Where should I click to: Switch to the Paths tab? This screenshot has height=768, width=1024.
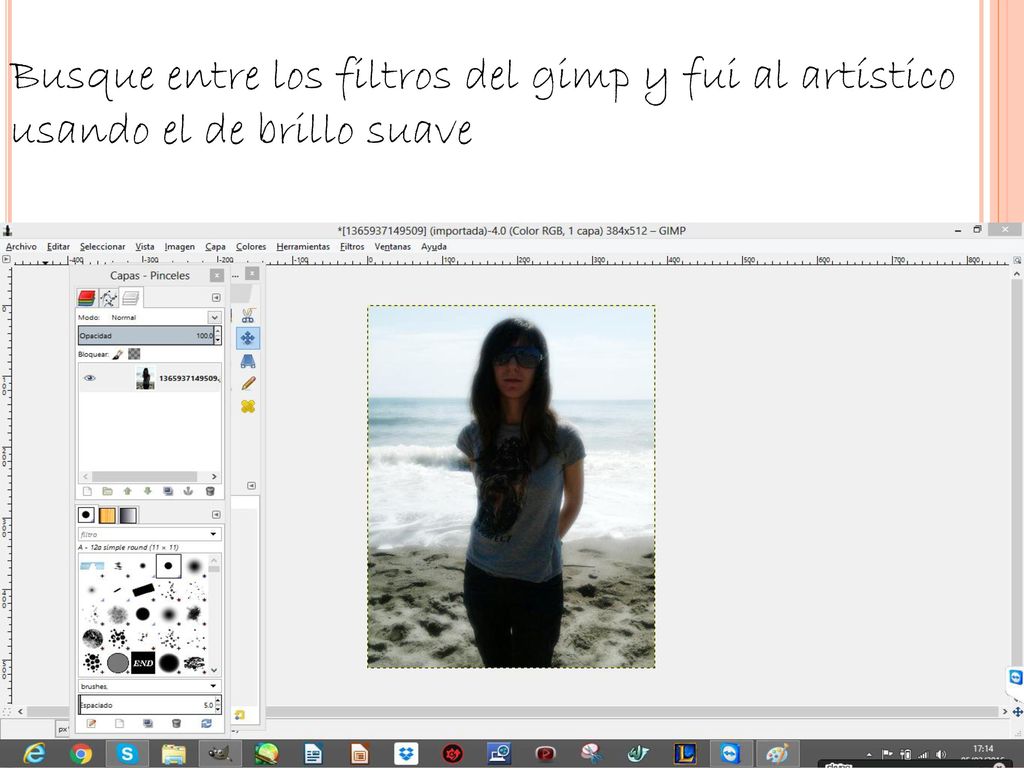[108, 298]
